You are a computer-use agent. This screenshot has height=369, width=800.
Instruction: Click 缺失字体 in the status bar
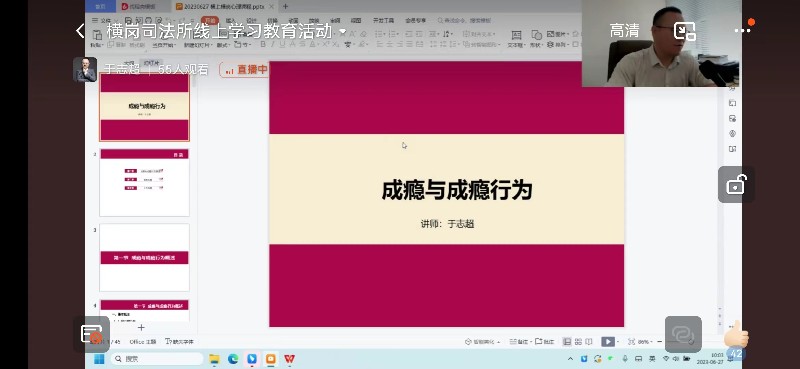click(180, 341)
